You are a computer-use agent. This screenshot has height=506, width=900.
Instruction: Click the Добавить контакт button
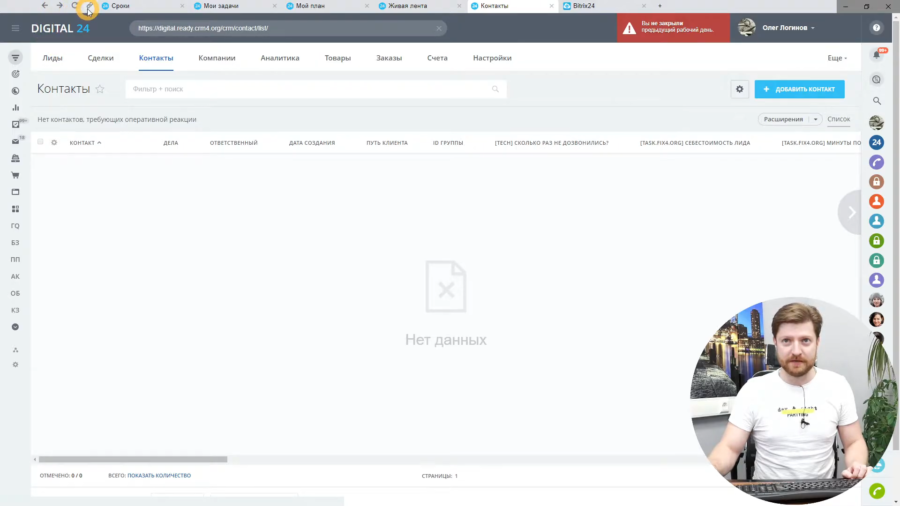[x=800, y=89]
